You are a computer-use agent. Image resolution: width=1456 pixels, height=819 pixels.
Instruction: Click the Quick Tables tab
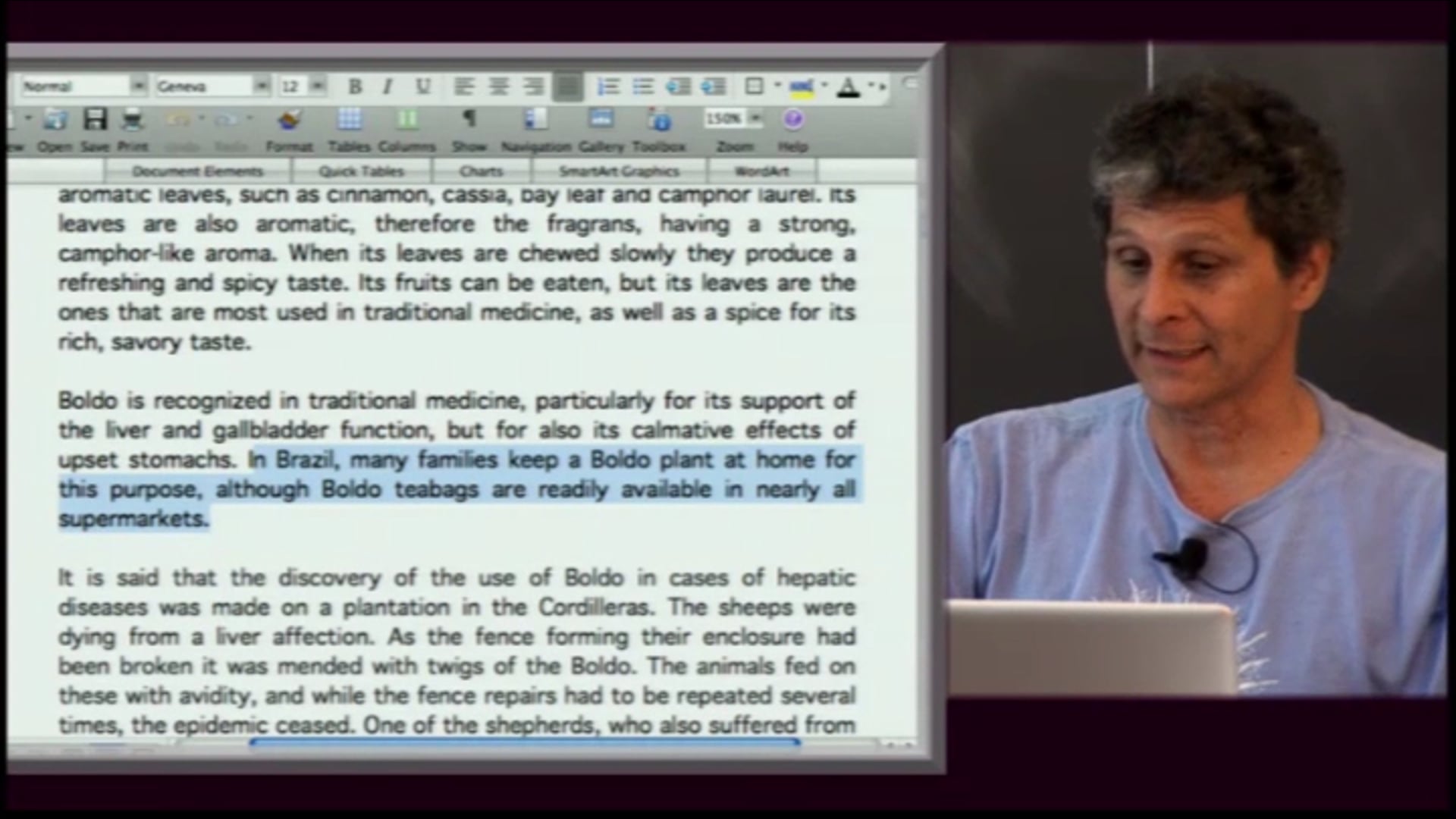click(361, 171)
